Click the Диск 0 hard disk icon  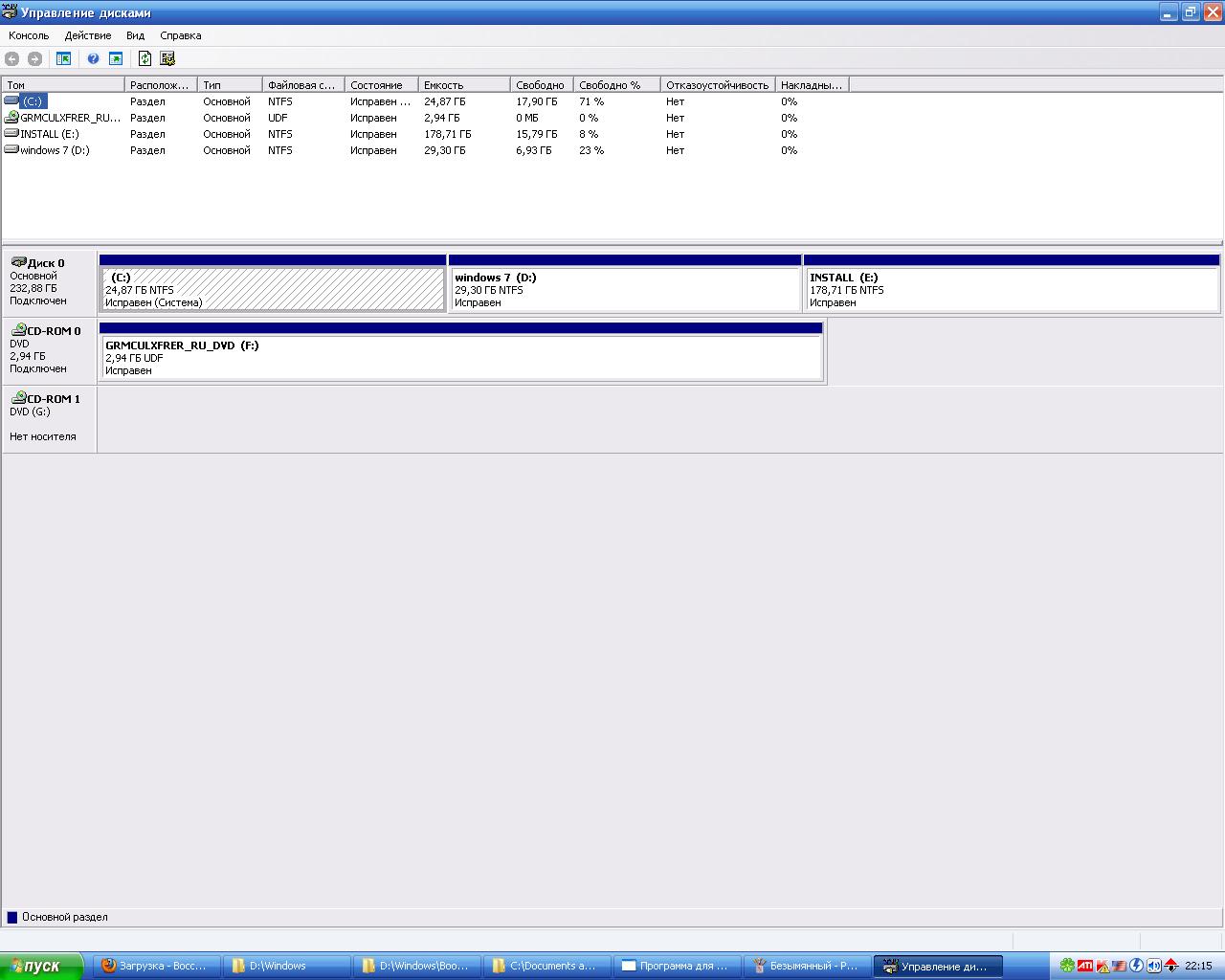(x=18, y=262)
